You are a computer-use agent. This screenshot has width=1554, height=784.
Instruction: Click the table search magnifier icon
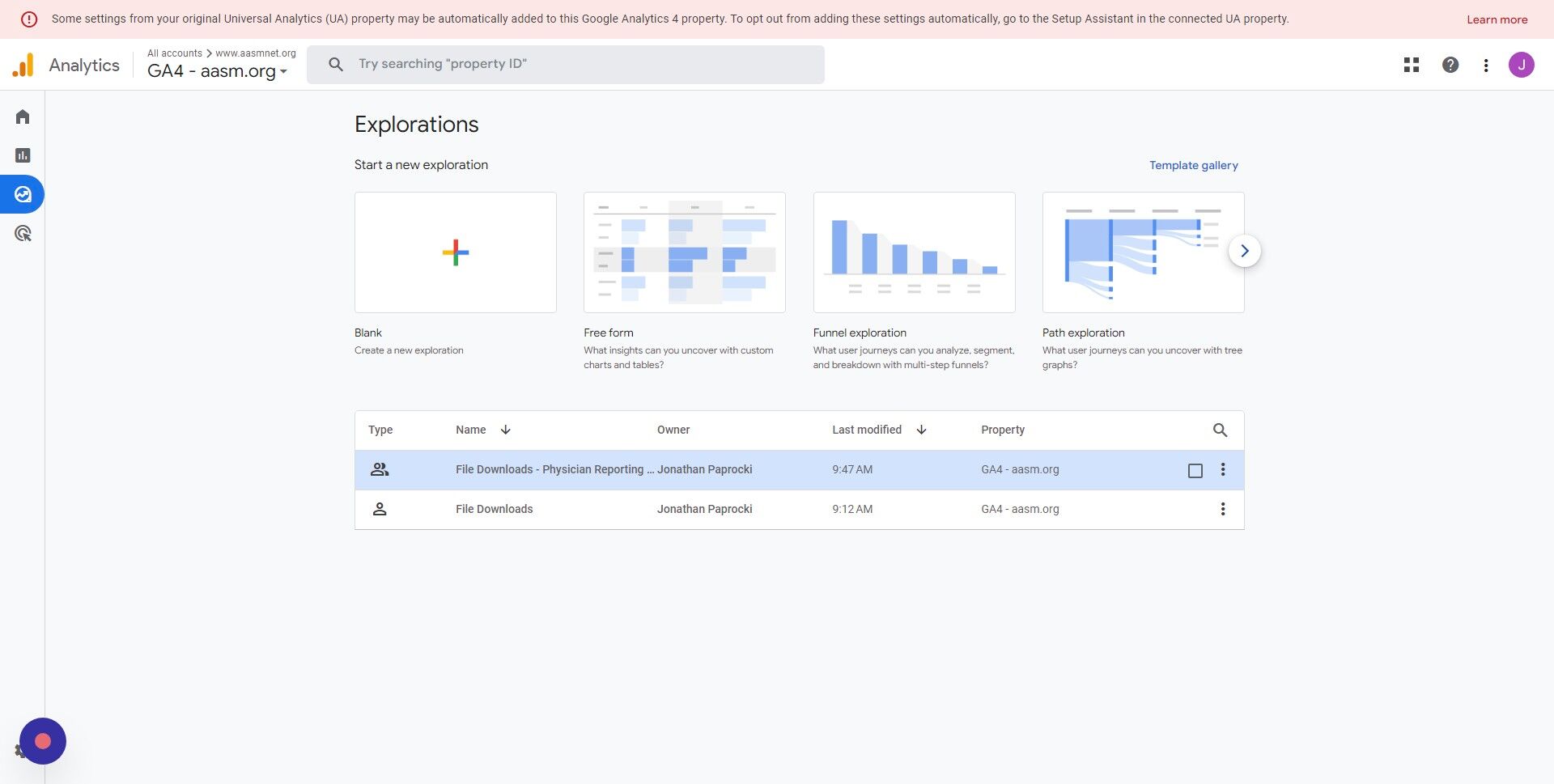pyautogui.click(x=1220, y=430)
